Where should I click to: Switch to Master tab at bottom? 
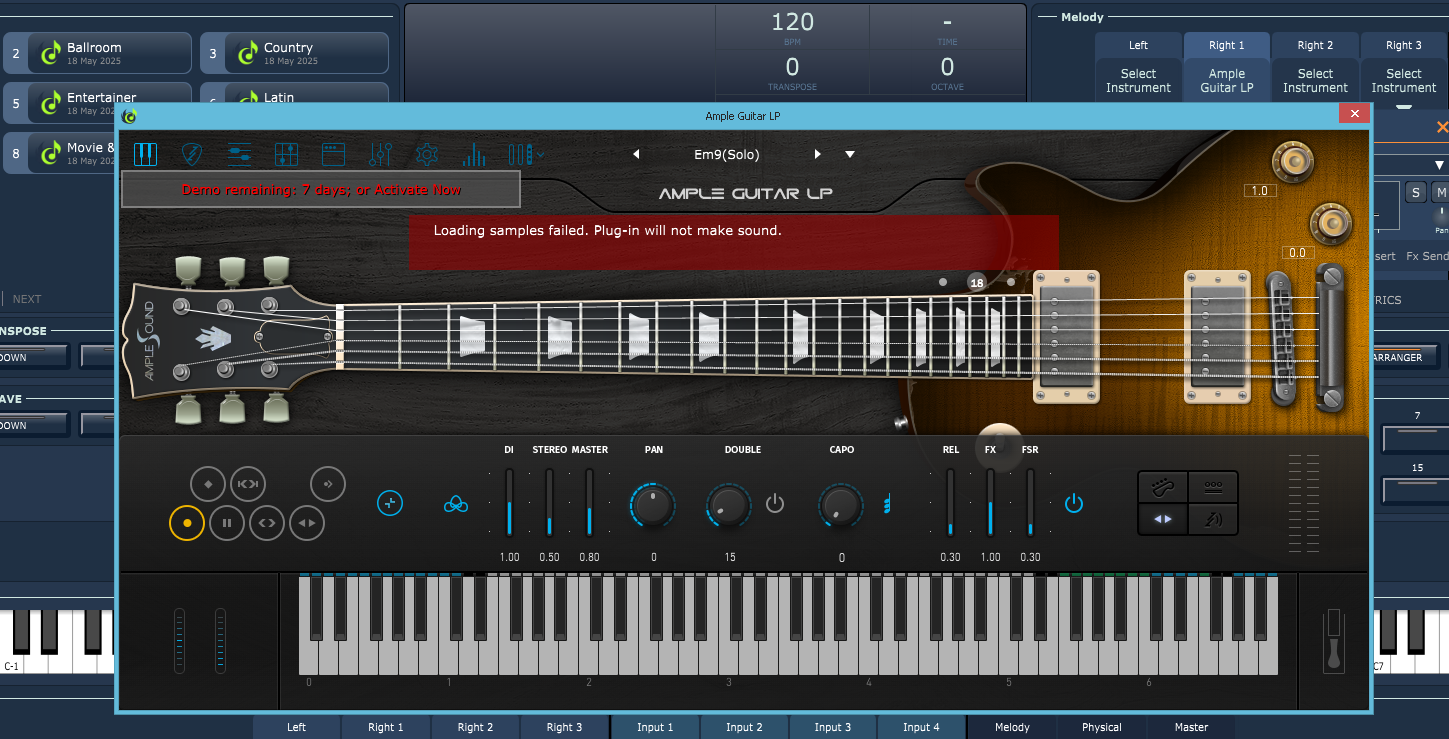[x=1191, y=727]
